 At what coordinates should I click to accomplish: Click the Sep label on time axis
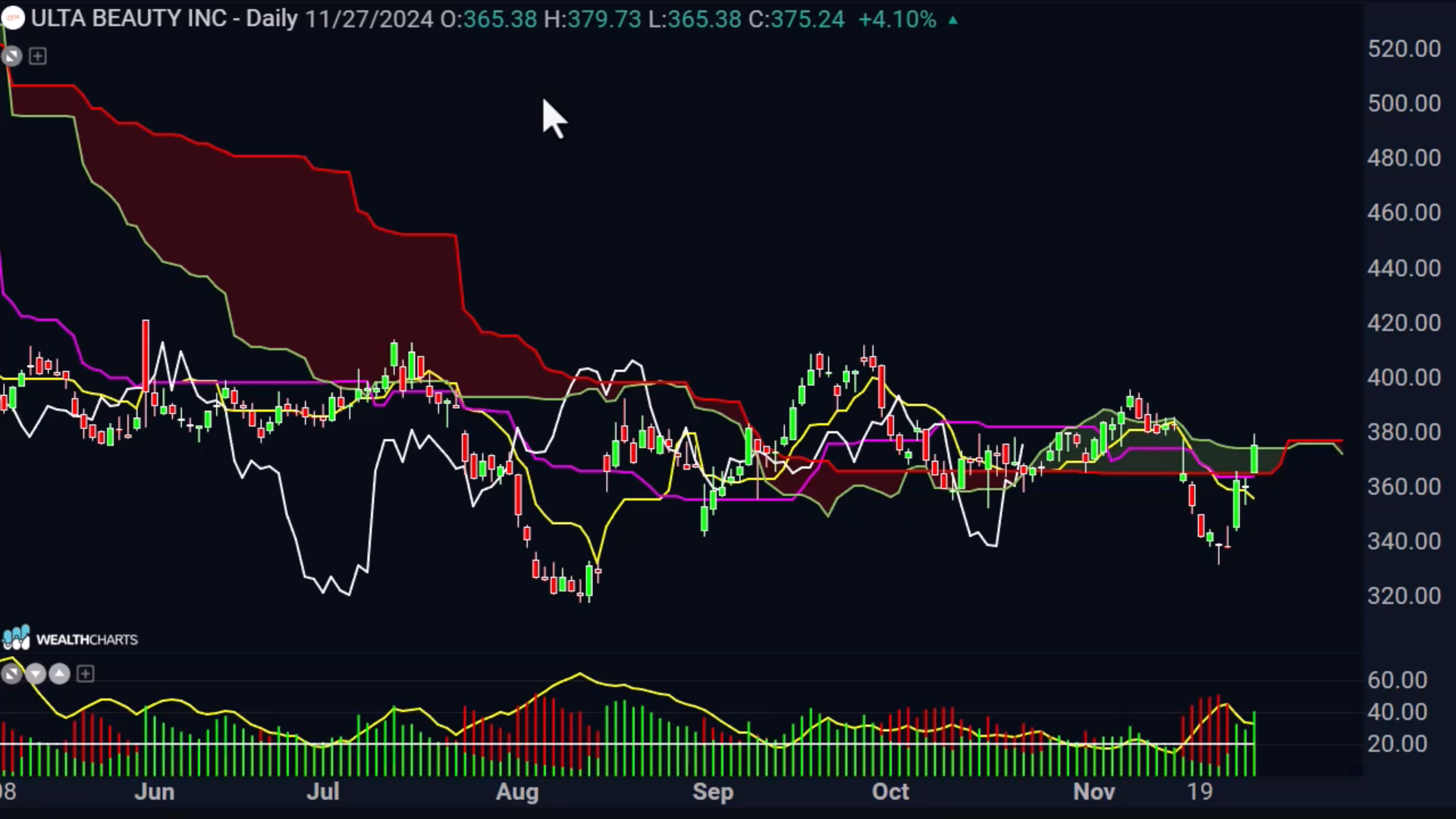(x=713, y=792)
